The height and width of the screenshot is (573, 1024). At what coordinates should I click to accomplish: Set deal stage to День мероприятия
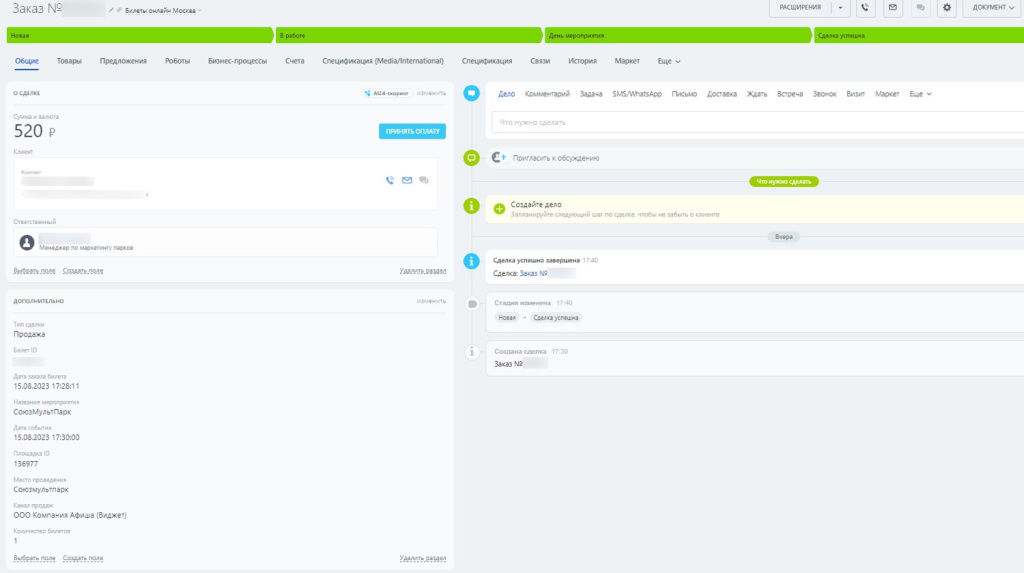pos(677,35)
